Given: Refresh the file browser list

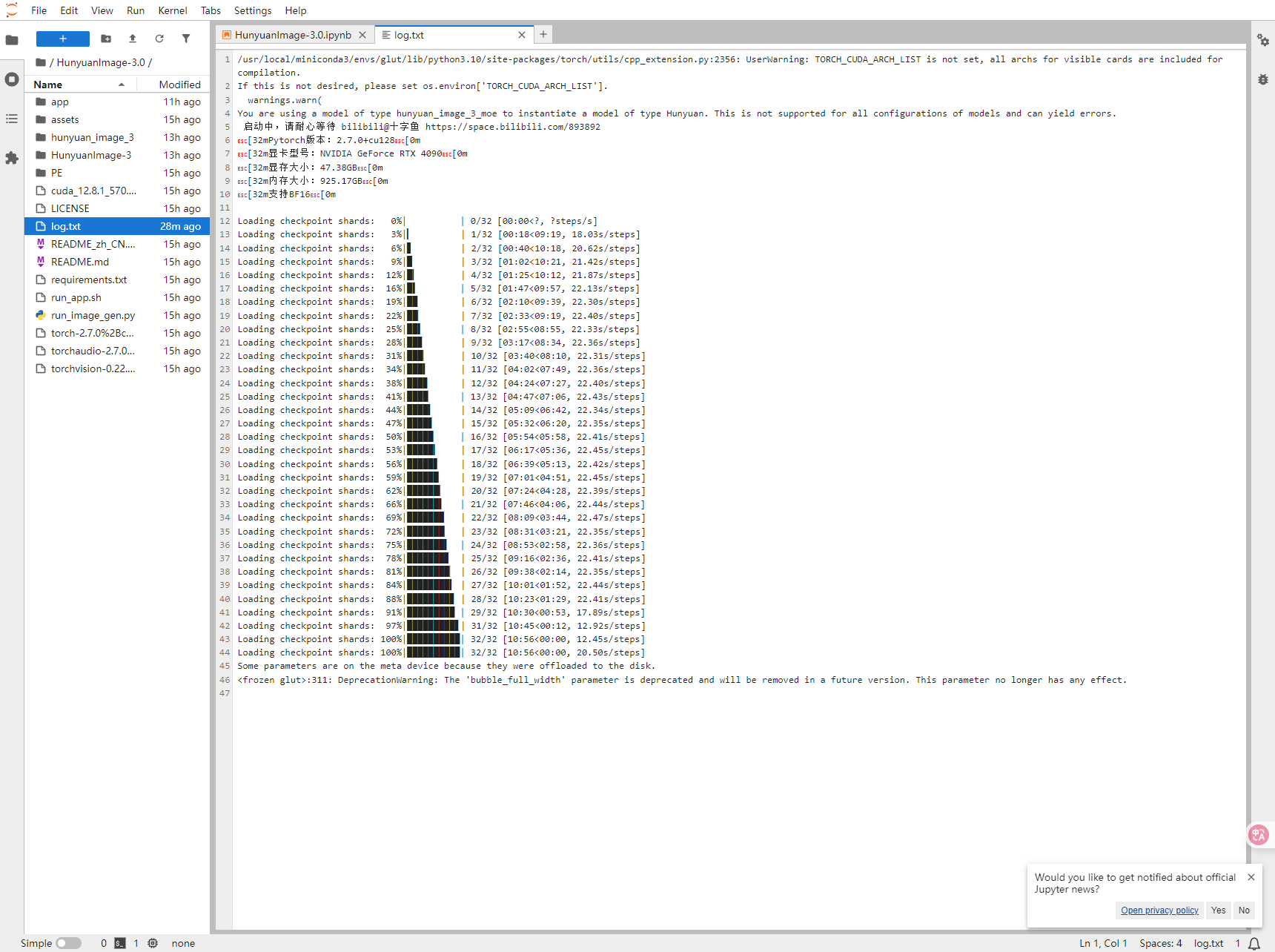Looking at the screenshot, I should coord(159,39).
